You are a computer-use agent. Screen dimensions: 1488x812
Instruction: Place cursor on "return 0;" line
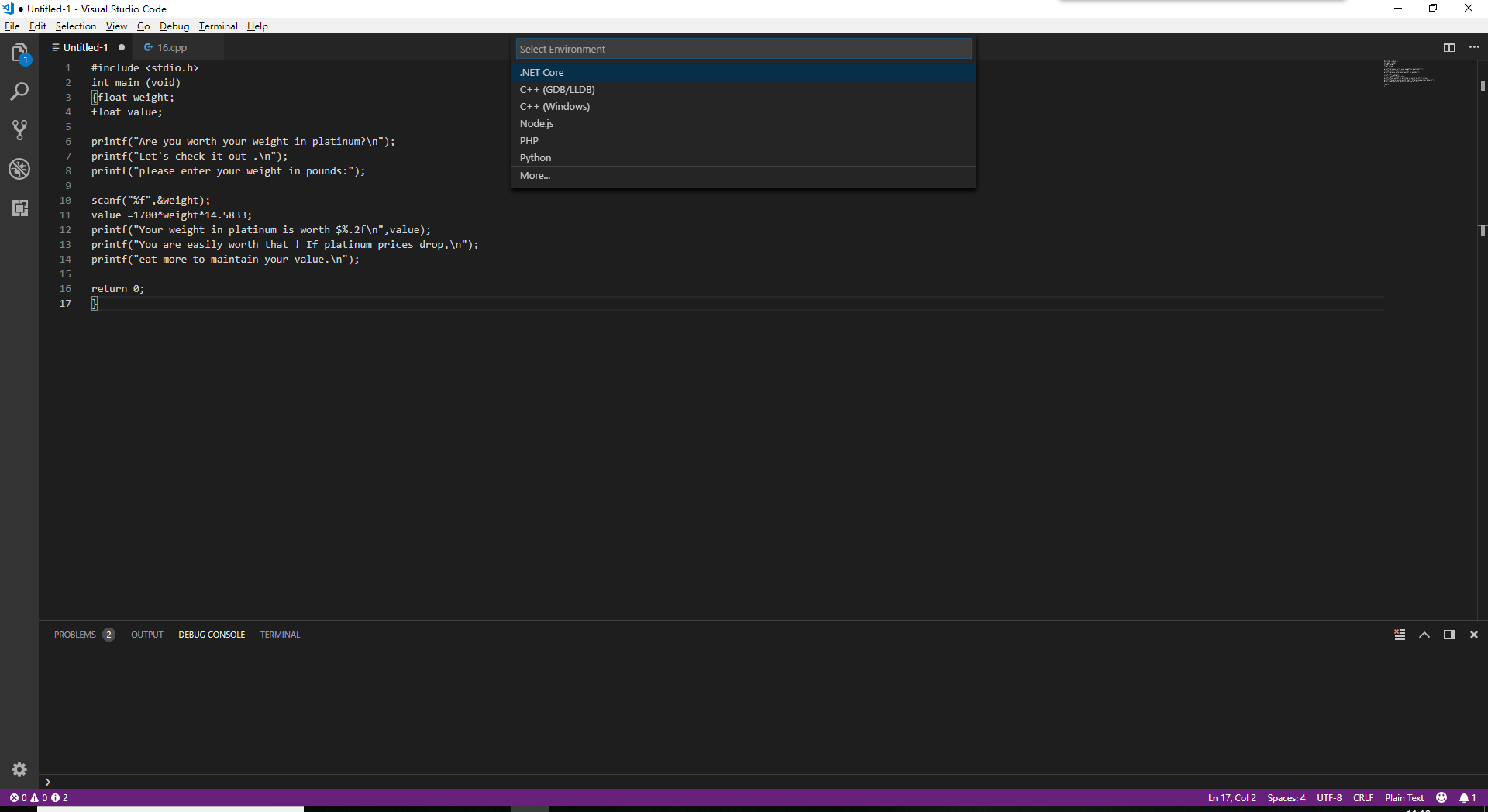click(x=118, y=289)
